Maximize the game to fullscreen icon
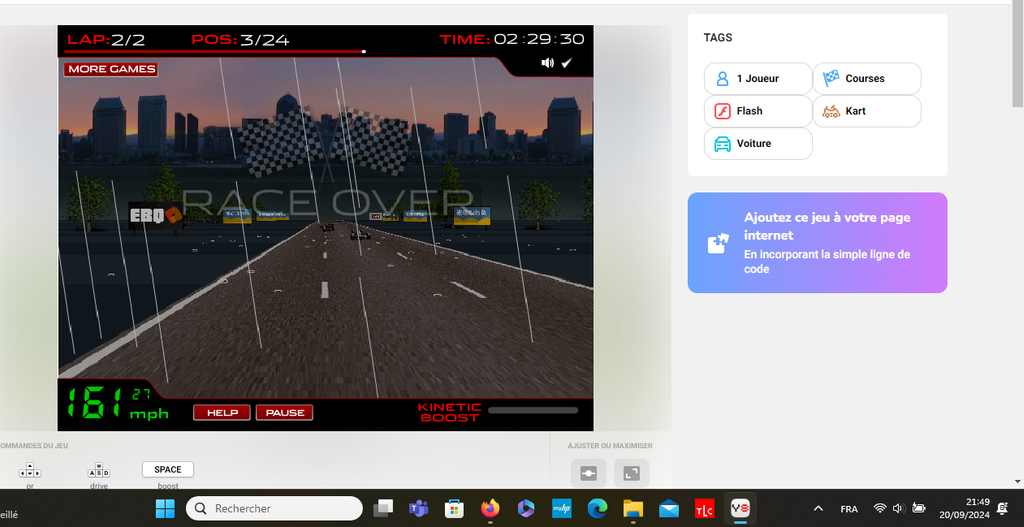Image resolution: width=1024 pixels, height=527 pixels. pos(632,473)
